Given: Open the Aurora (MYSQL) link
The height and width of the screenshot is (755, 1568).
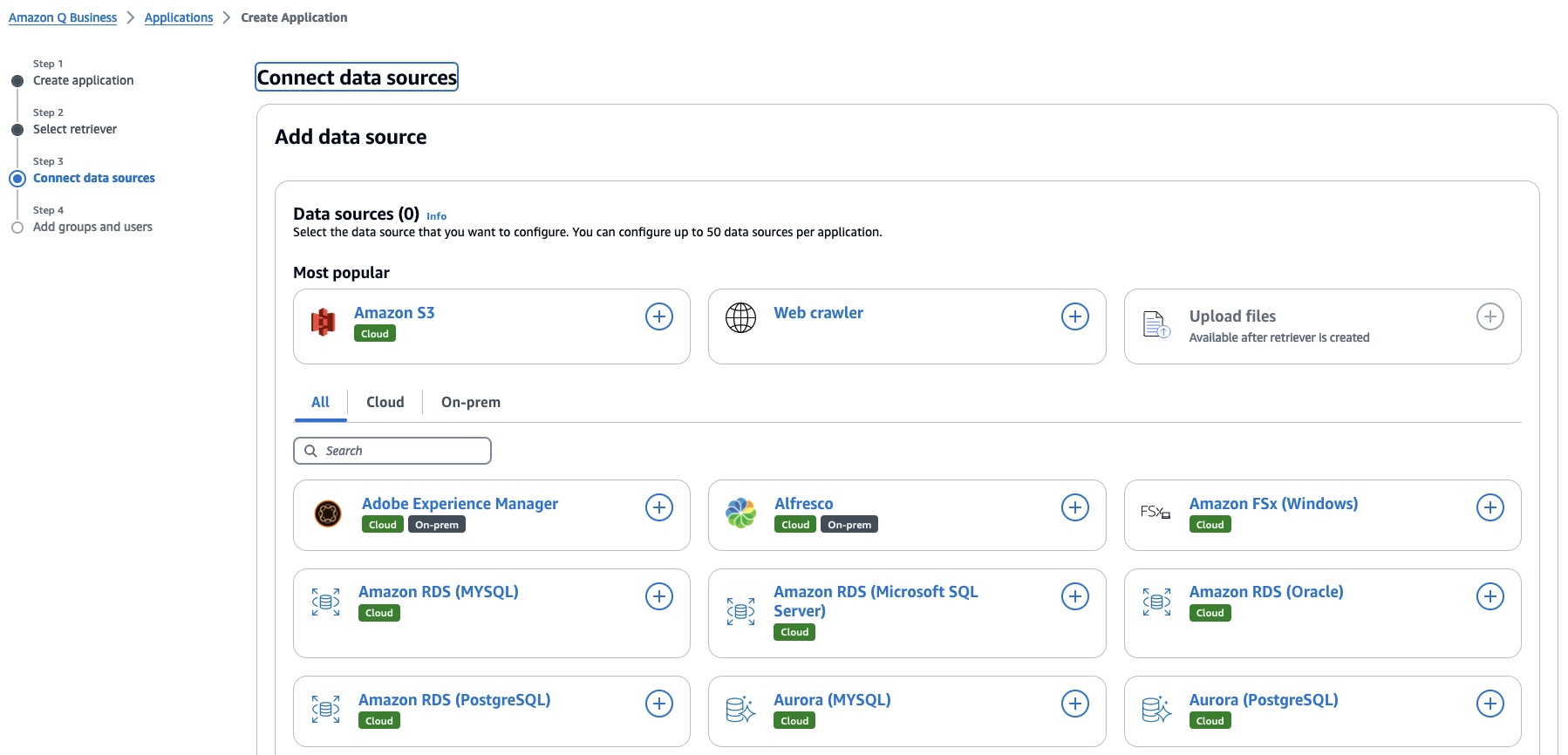Looking at the screenshot, I should coord(833,700).
